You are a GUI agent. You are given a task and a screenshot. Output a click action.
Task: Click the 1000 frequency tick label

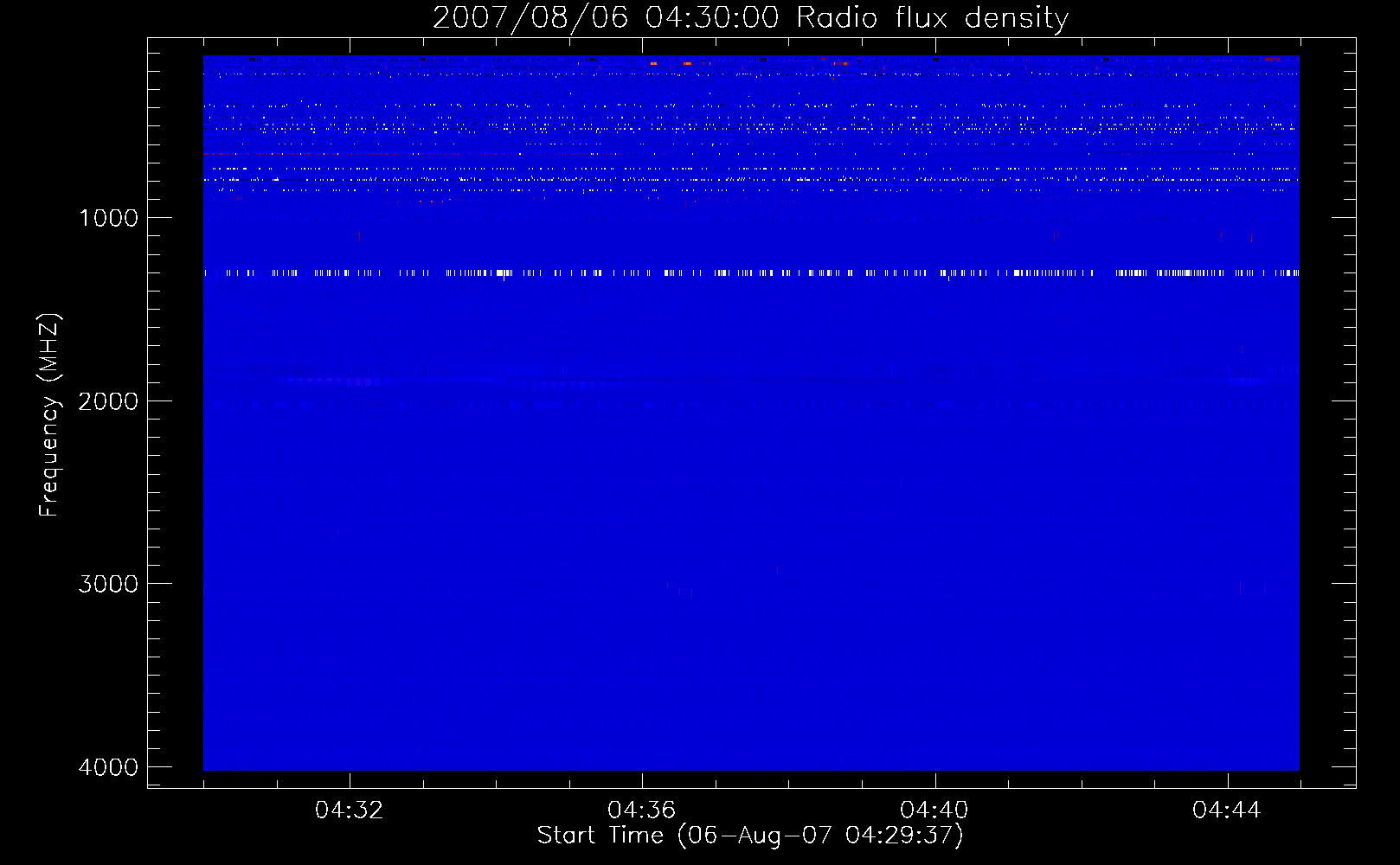click(108, 218)
